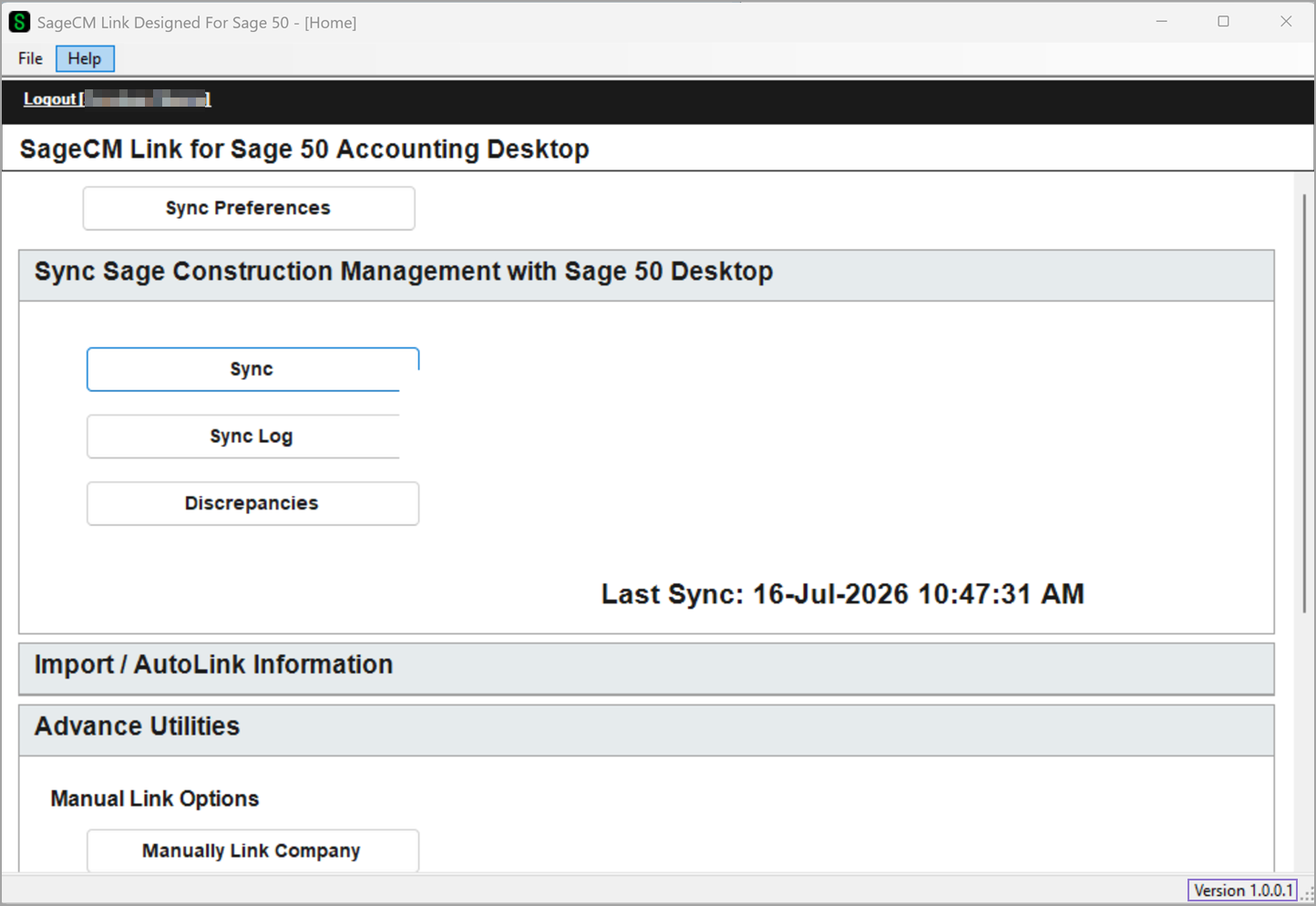
Task: Open the File menu
Action: click(30, 58)
